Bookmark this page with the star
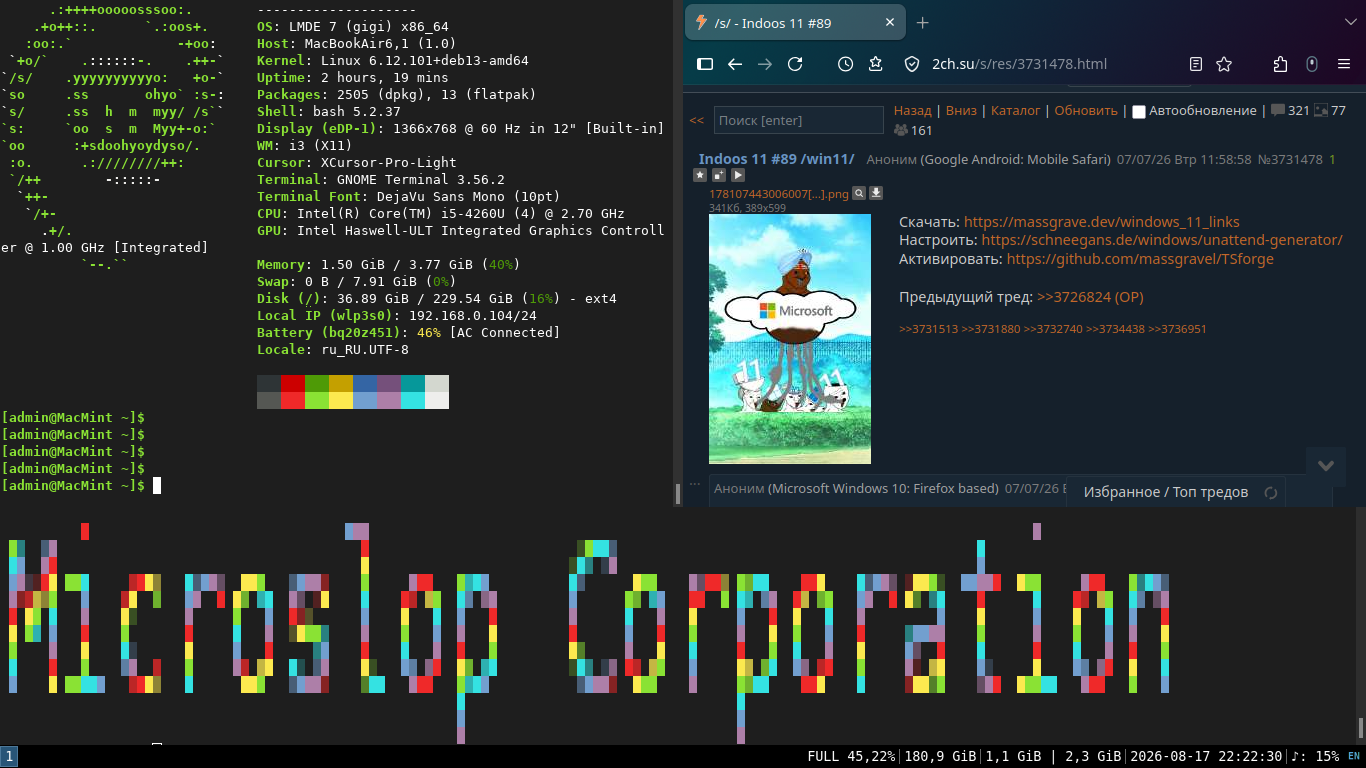1366x768 pixels. coord(1224,64)
